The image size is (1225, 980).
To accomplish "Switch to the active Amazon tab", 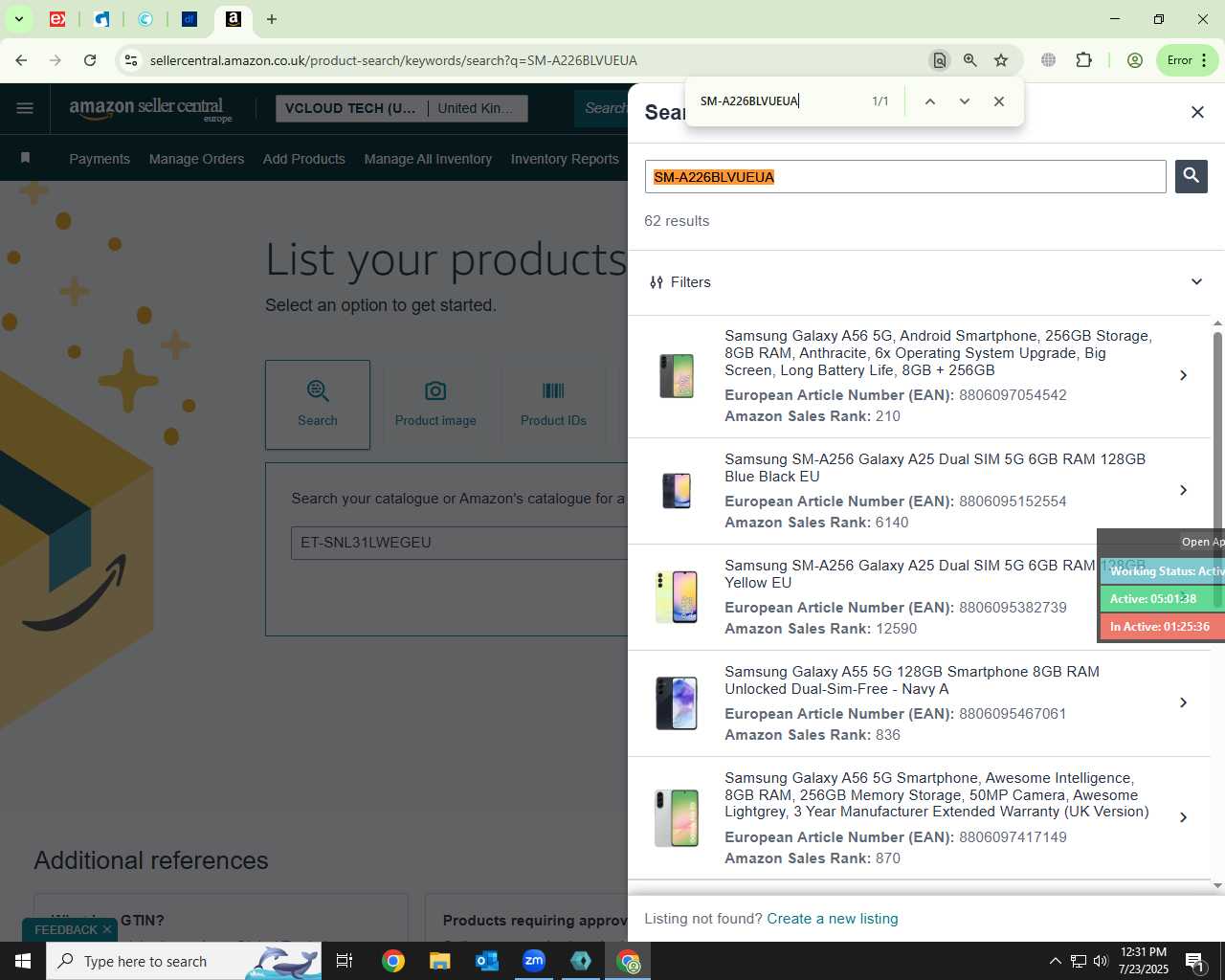I will click(233, 19).
